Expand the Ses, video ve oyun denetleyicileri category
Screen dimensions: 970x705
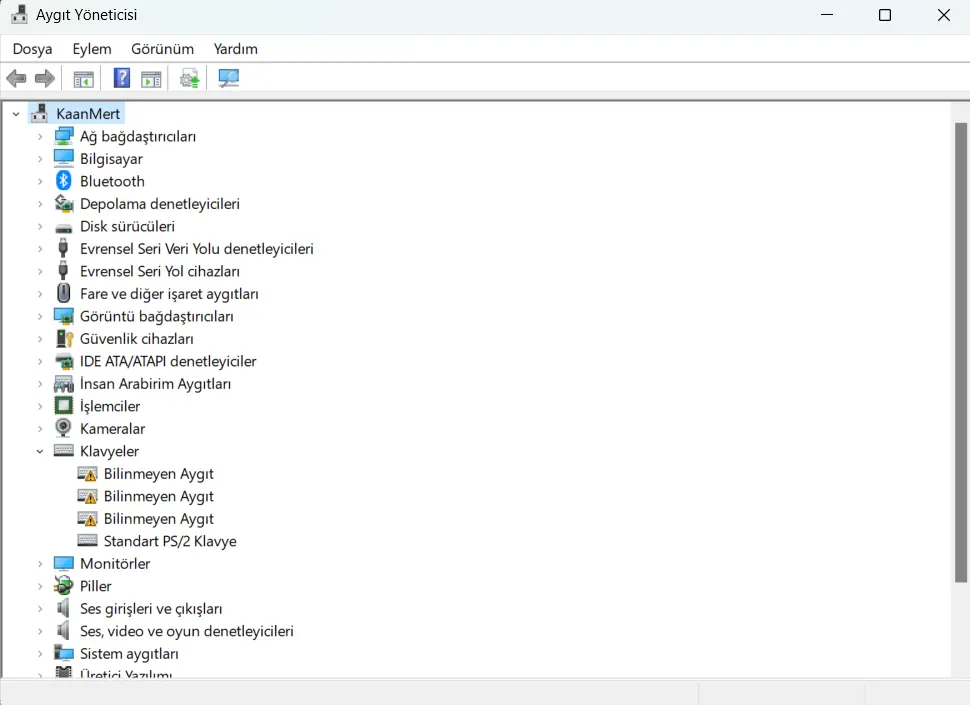[40, 631]
